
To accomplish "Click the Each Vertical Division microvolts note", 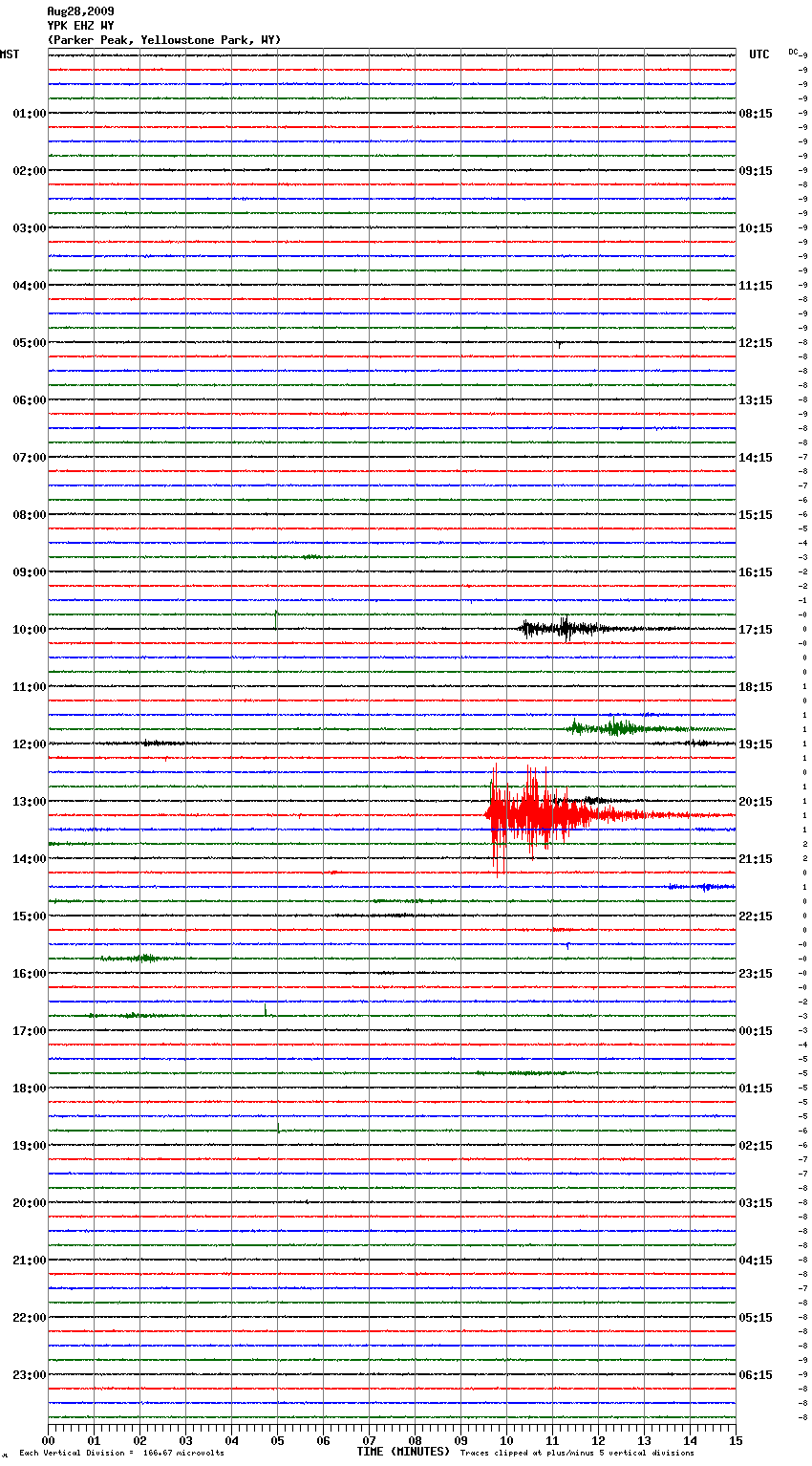I will tap(122, 1454).
